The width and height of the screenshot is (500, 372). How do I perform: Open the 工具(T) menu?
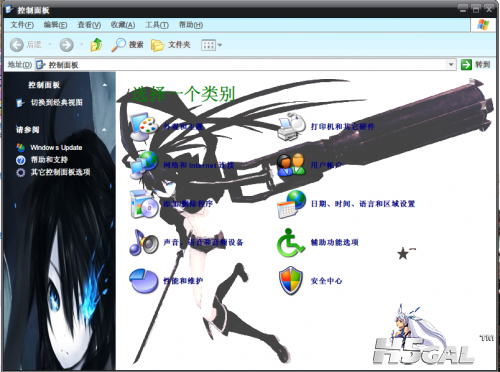(157, 25)
